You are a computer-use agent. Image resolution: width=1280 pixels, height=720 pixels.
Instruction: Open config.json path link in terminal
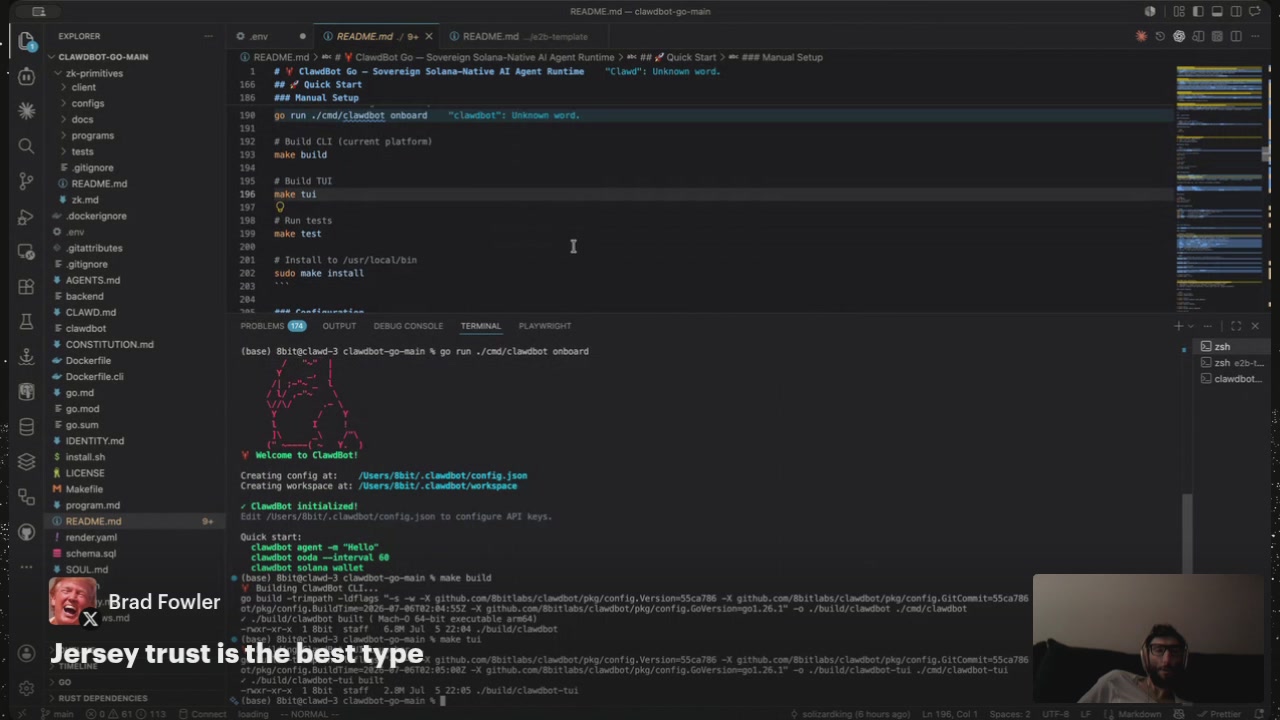click(x=442, y=476)
